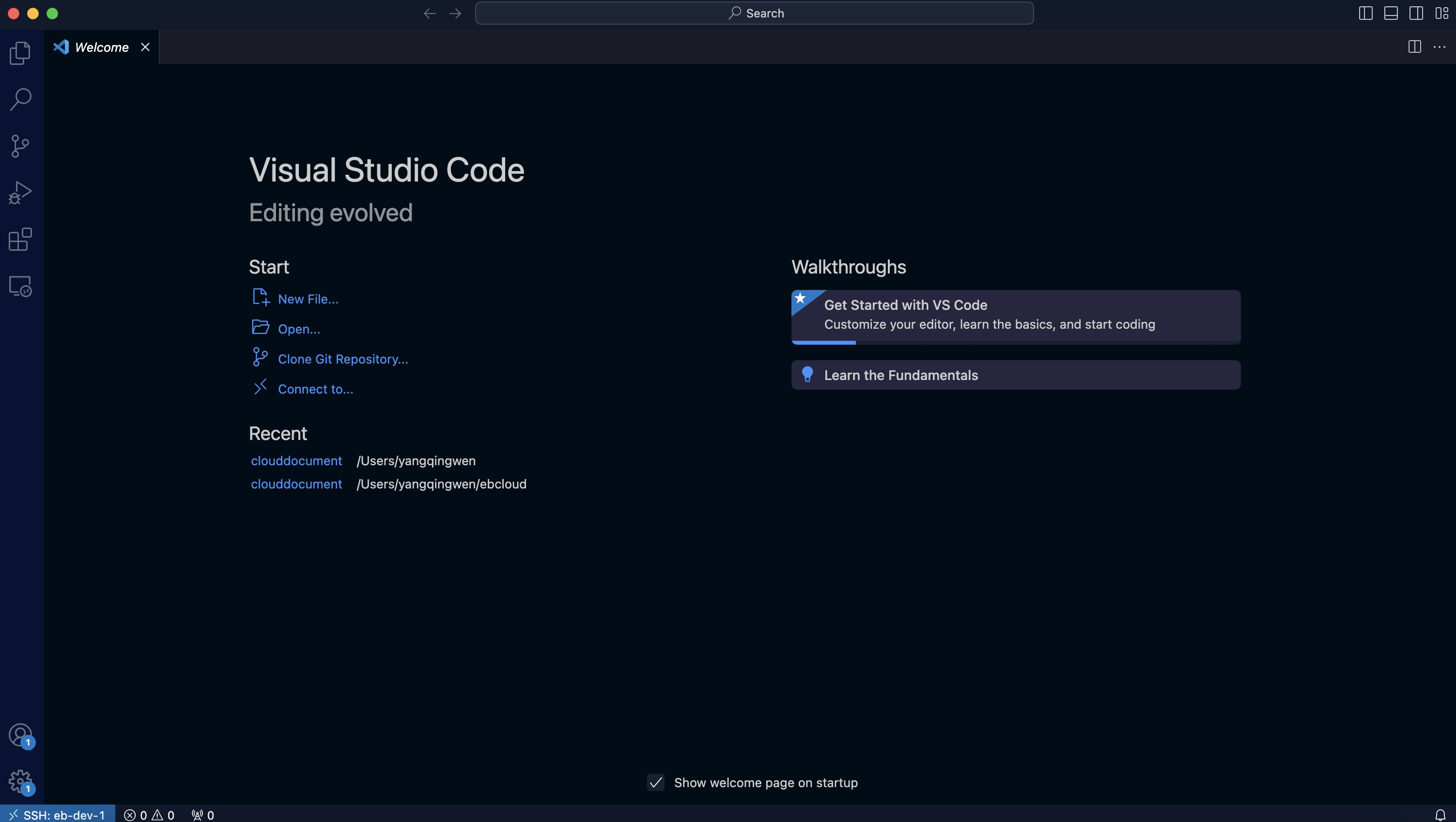The image size is (1456, 822).
Task: Open Source Control view
Action: [x=20, y=146]
